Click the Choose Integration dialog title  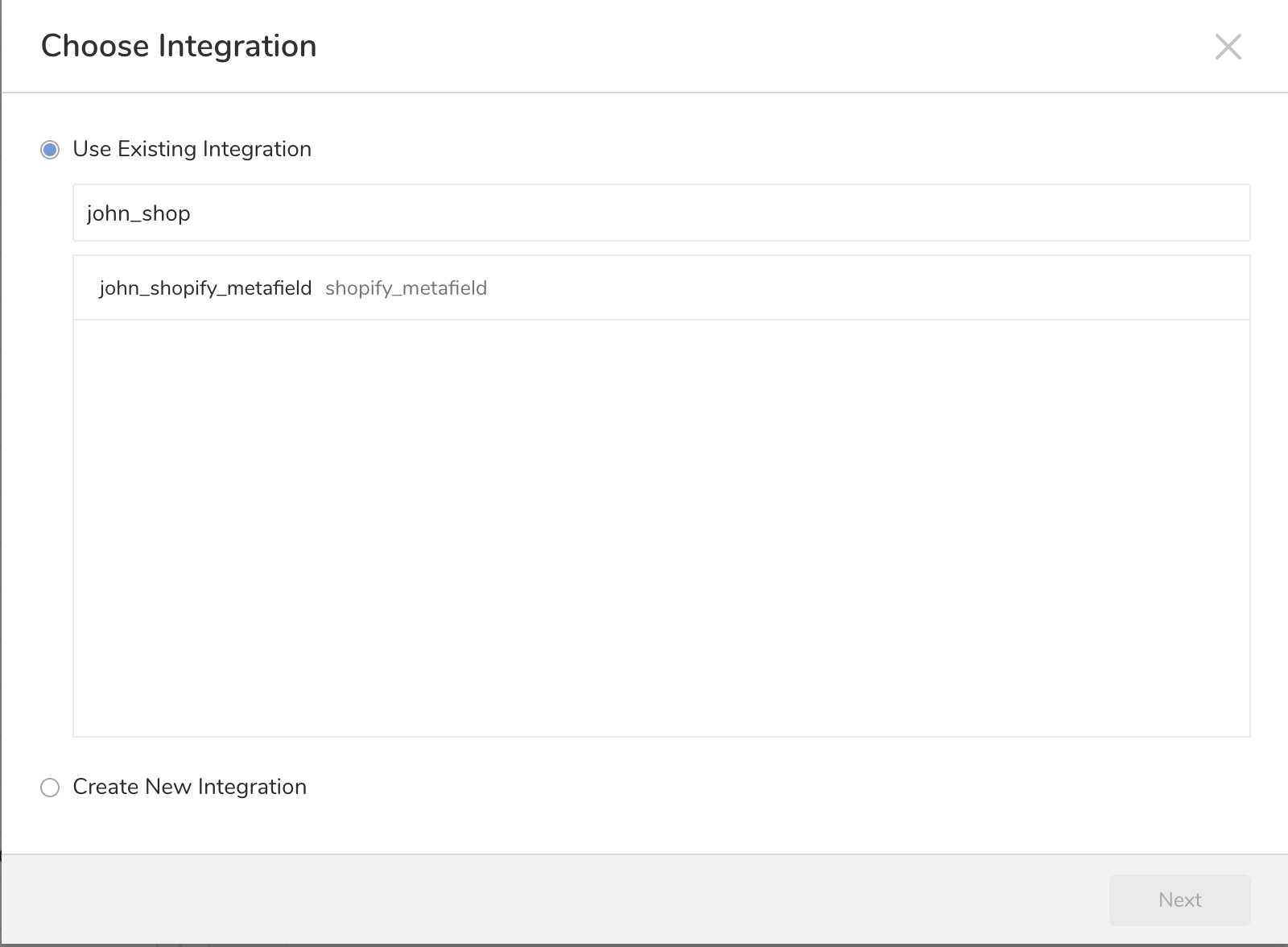coord(179,46)
